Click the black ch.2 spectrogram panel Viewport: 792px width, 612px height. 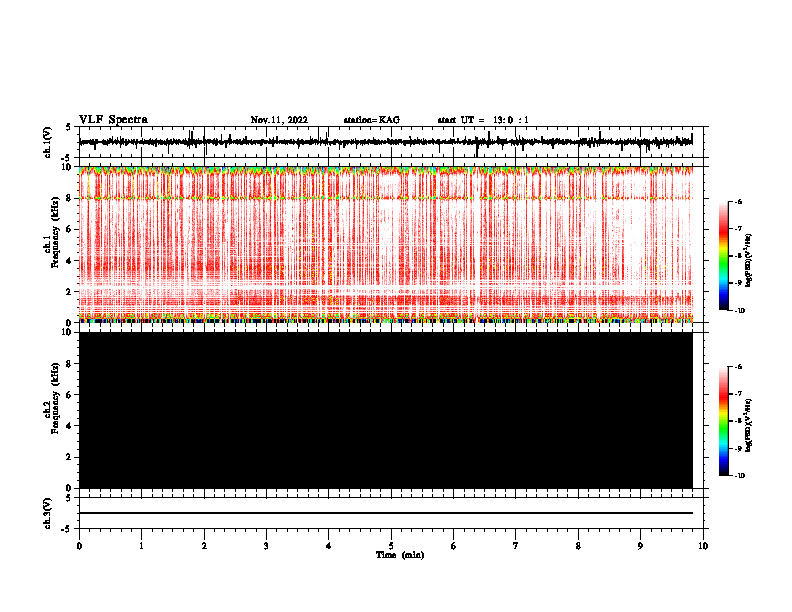(386, 410)
